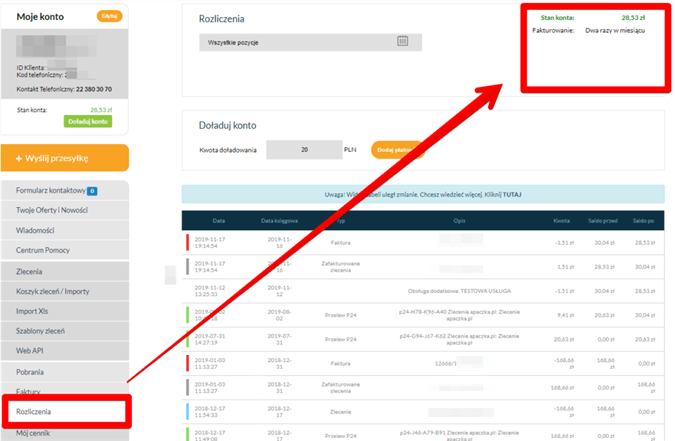
Task: Open Koszyk zleceń / Importy
Action: [53, 290]
